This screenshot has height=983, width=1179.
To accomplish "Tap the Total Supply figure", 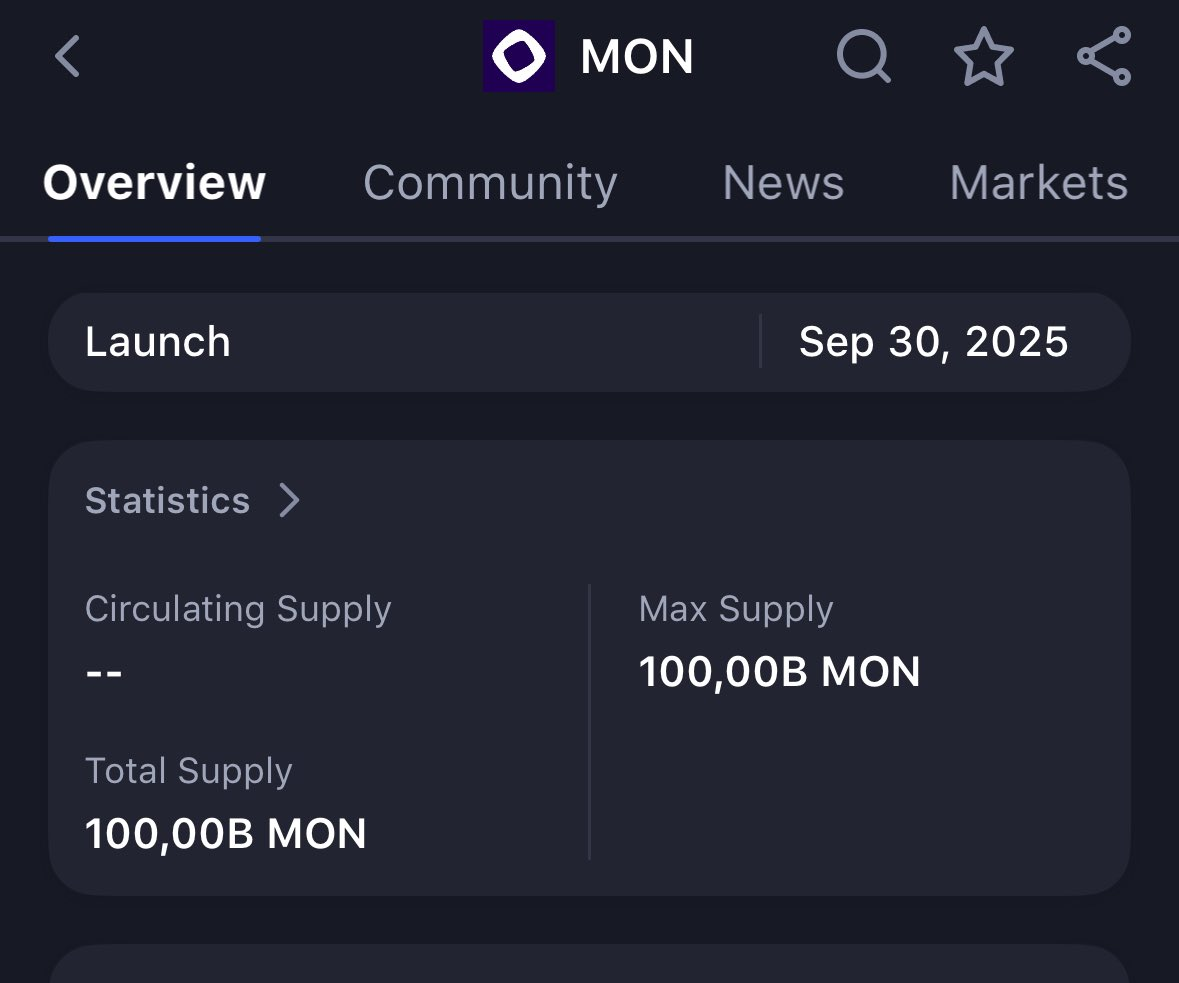I will (225, 833).
